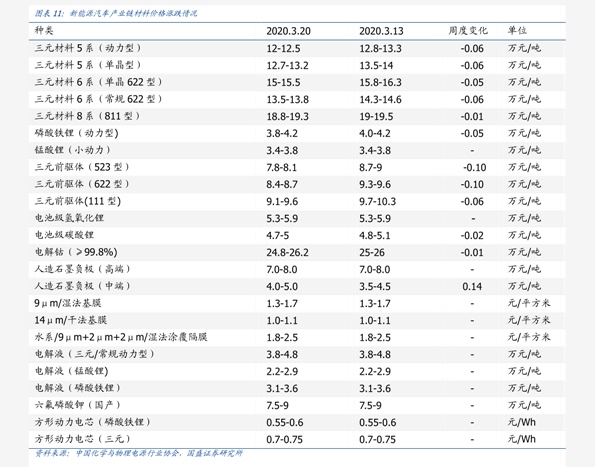Viewport: 595px width, 467px height.
Task: Click the table title 图表 11
Action: pos(116,14)
